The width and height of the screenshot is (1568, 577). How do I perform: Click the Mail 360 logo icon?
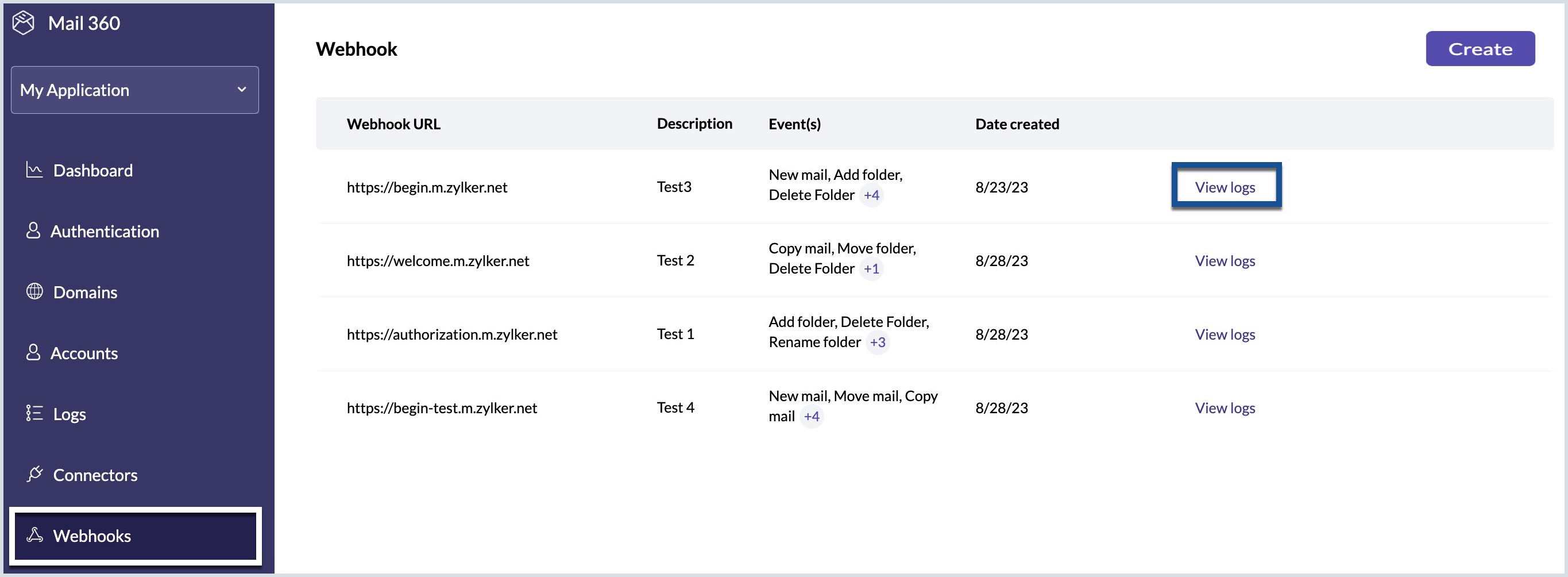coord(24,23)
